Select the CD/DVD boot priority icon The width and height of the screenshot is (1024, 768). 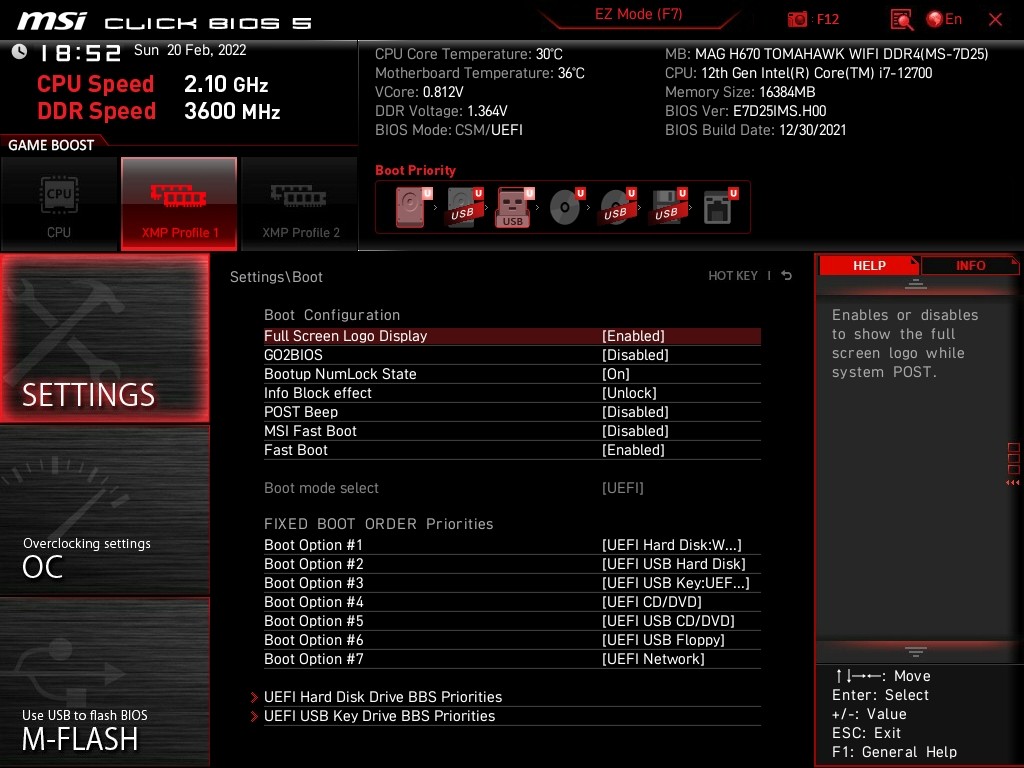[565, 207]
